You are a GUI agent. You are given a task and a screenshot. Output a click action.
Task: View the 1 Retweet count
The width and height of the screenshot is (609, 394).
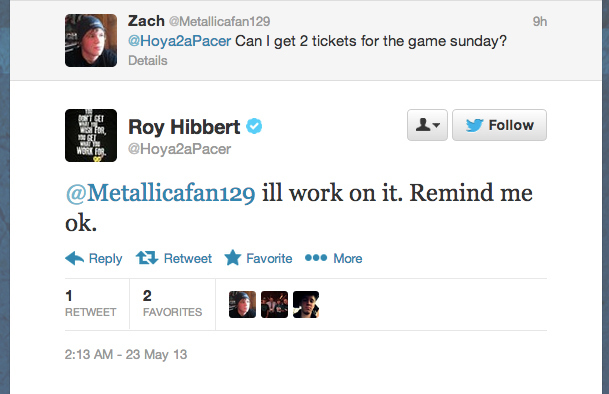click(x=90, y=304)
